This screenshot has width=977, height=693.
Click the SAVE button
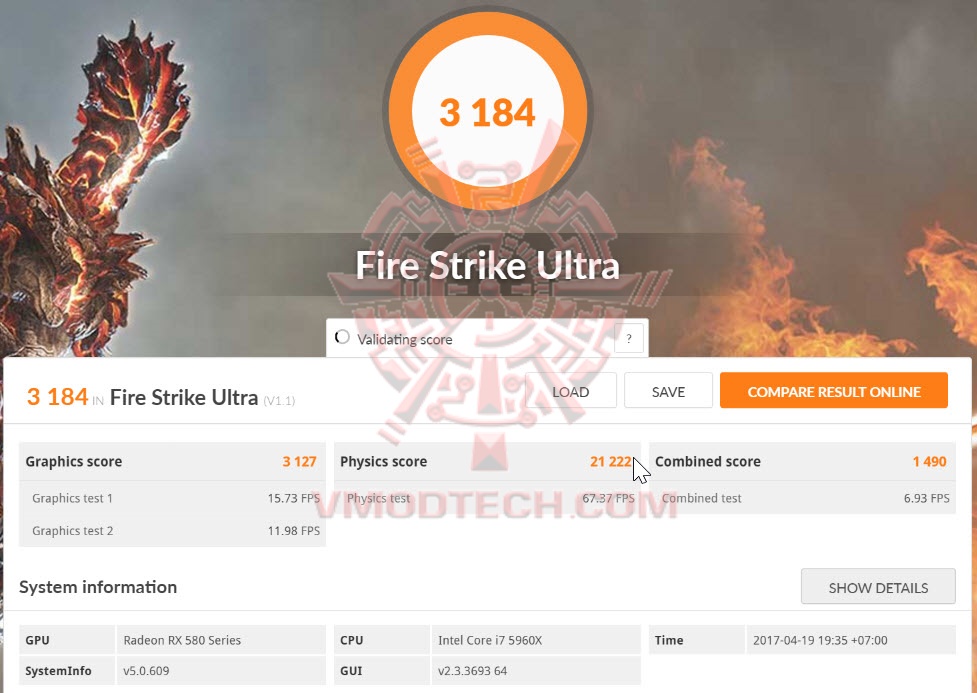(x=669, y=391)
